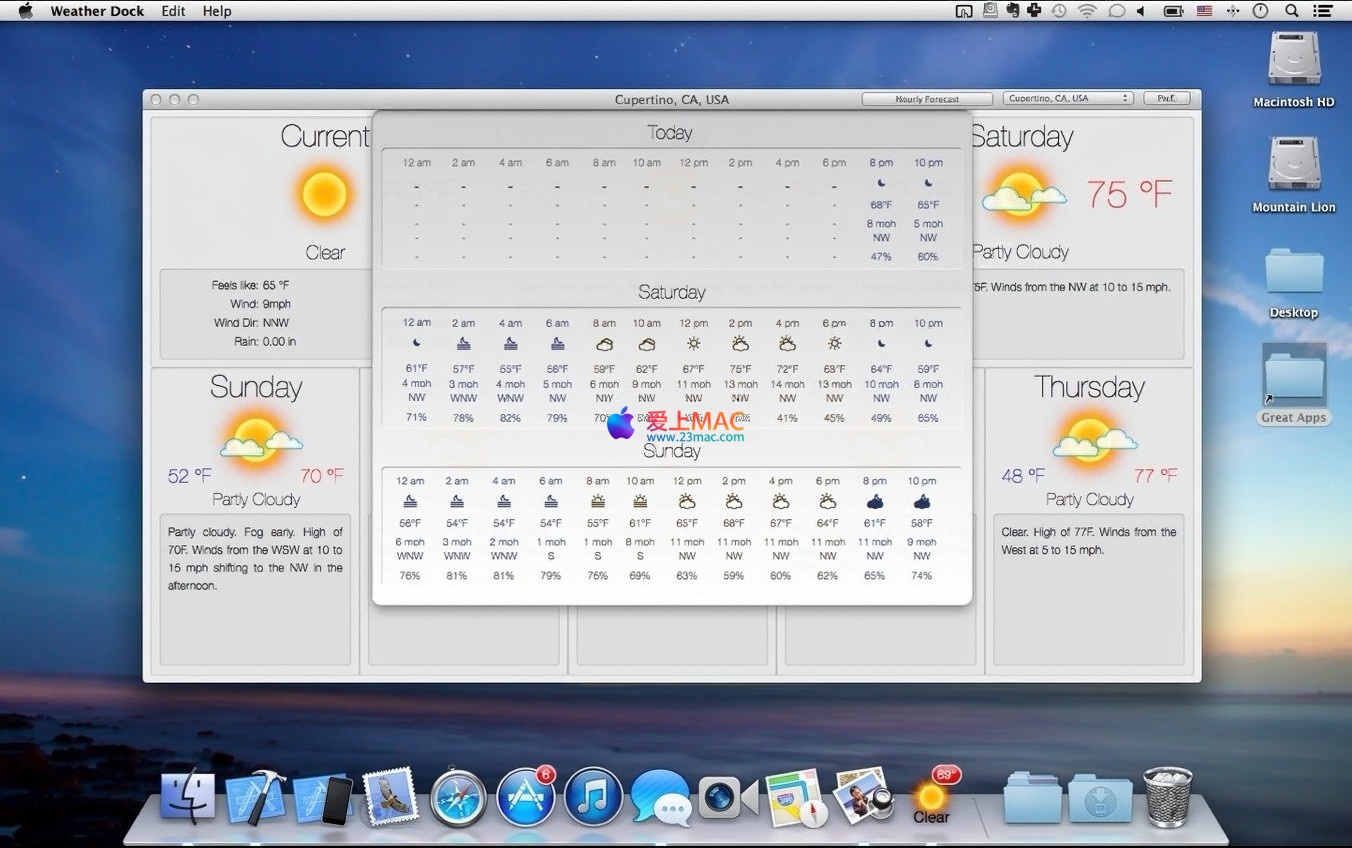Click Saturday's partly cloudy weather icon
Screen dimensions: 1352x848
click(1022, 194)
